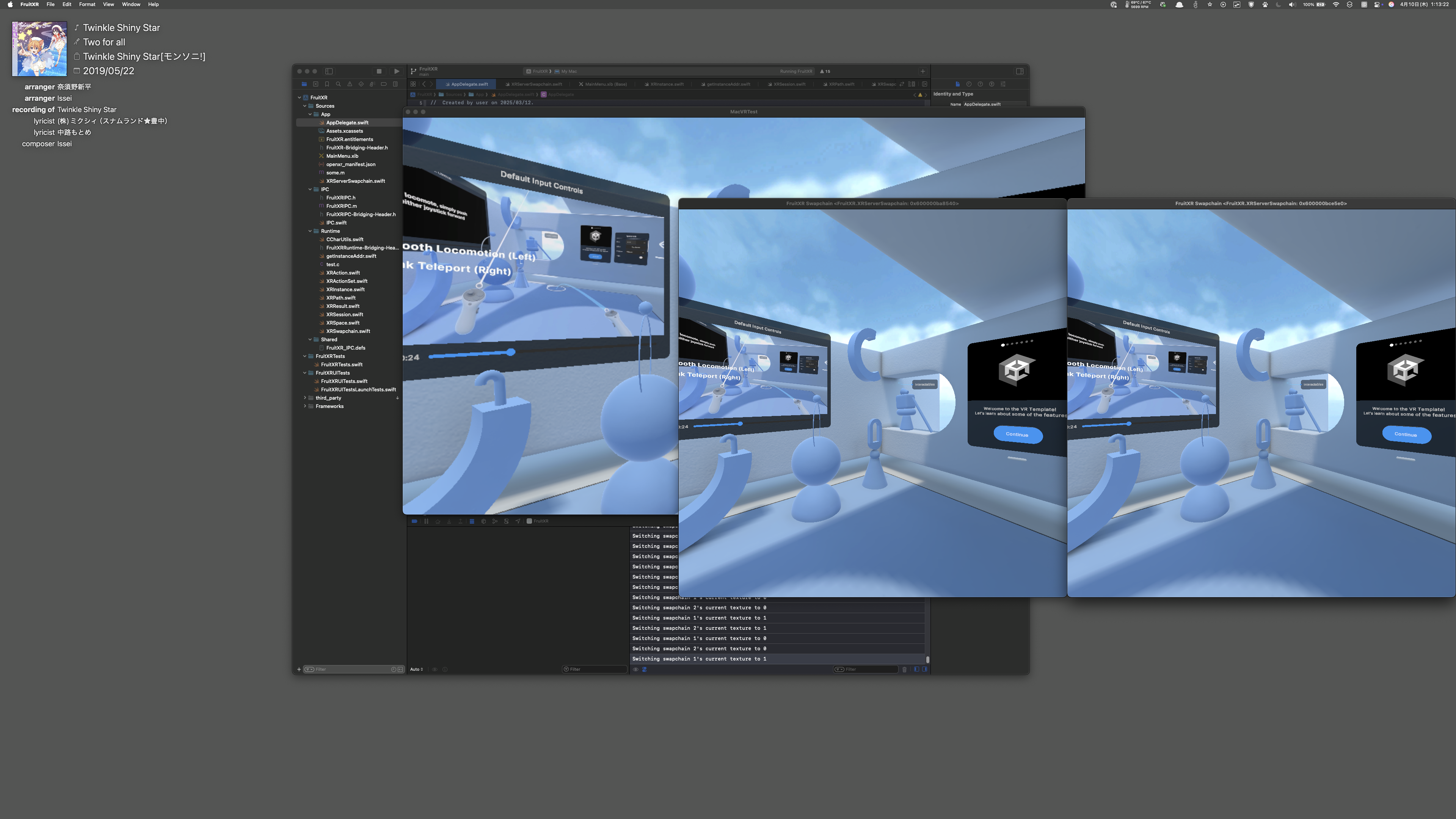The image size is (1456, 819).
Task: Clear console with the trash icon
Action: coord(904,669)
